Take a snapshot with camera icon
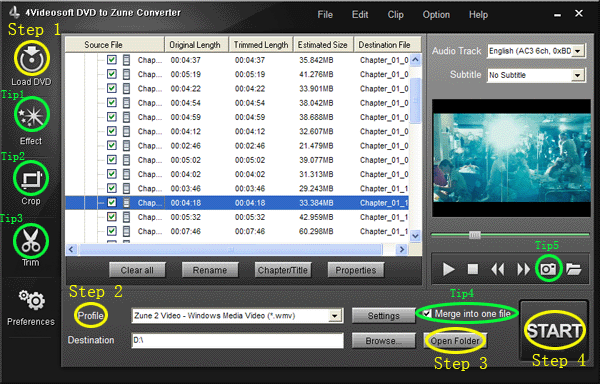 click(x=548, y=269)
